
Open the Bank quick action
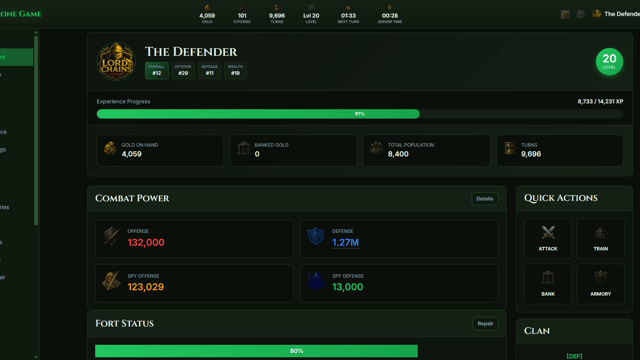[x=548, y=284]
